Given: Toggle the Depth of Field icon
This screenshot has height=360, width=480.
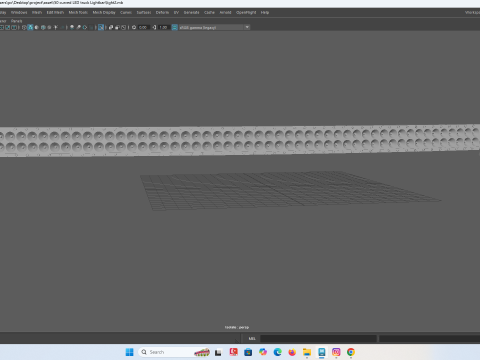Looking at the screenshot, I should point(91,27).
